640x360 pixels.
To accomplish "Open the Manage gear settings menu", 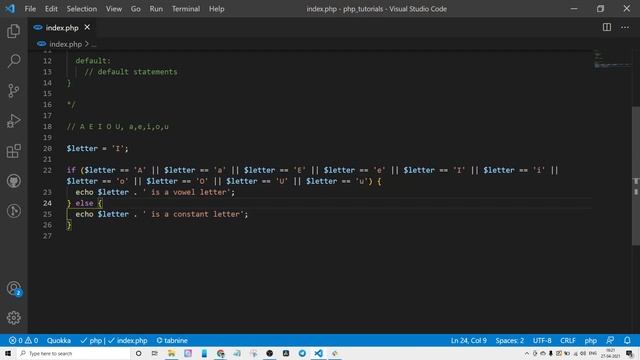I will tap(13, 318).
